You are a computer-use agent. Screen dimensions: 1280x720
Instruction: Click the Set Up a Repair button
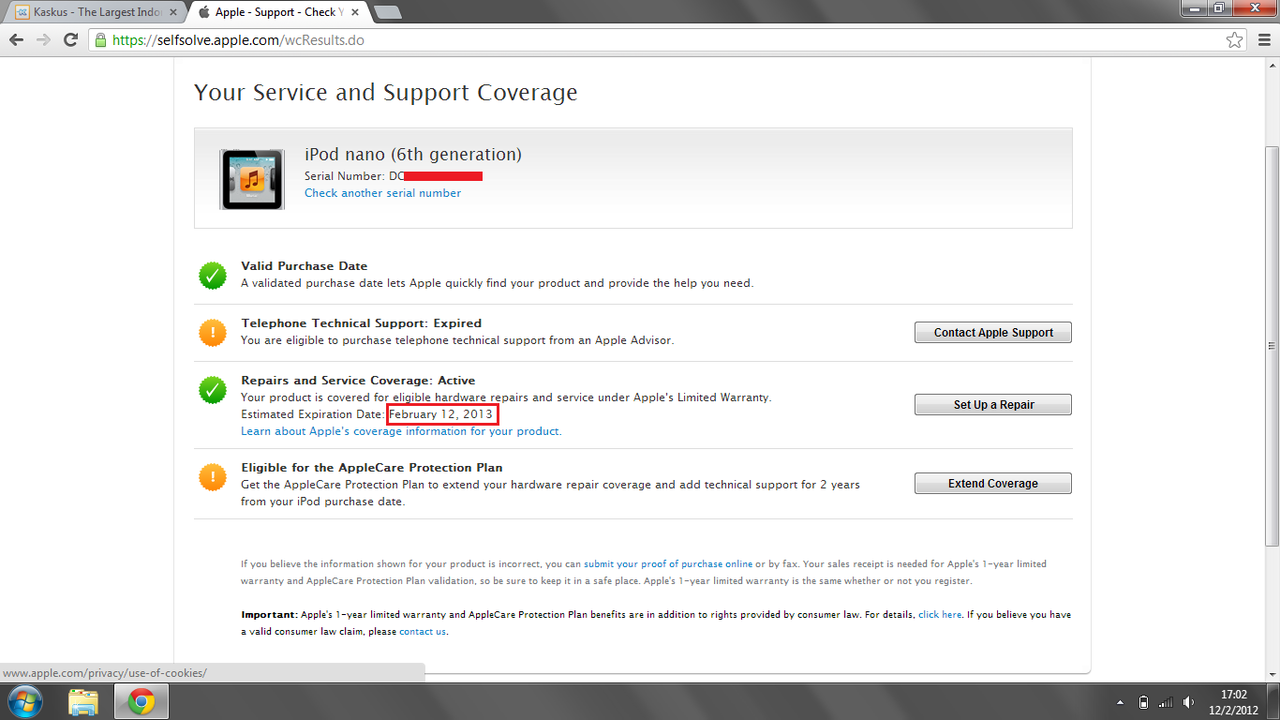click(993, 405)
